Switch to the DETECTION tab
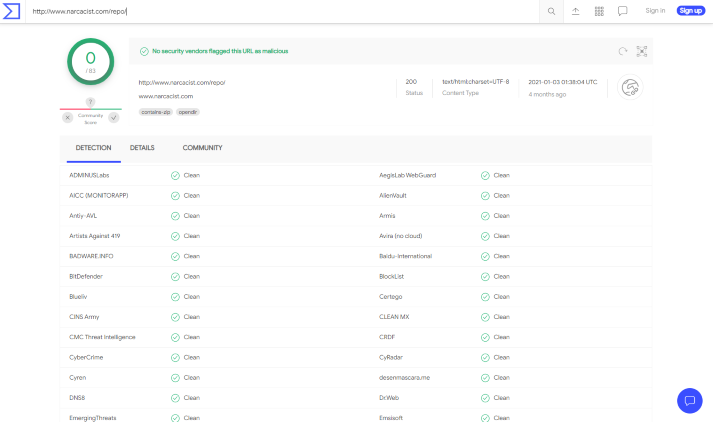Viewport: 713px width, 422px height. pos(93,148)
